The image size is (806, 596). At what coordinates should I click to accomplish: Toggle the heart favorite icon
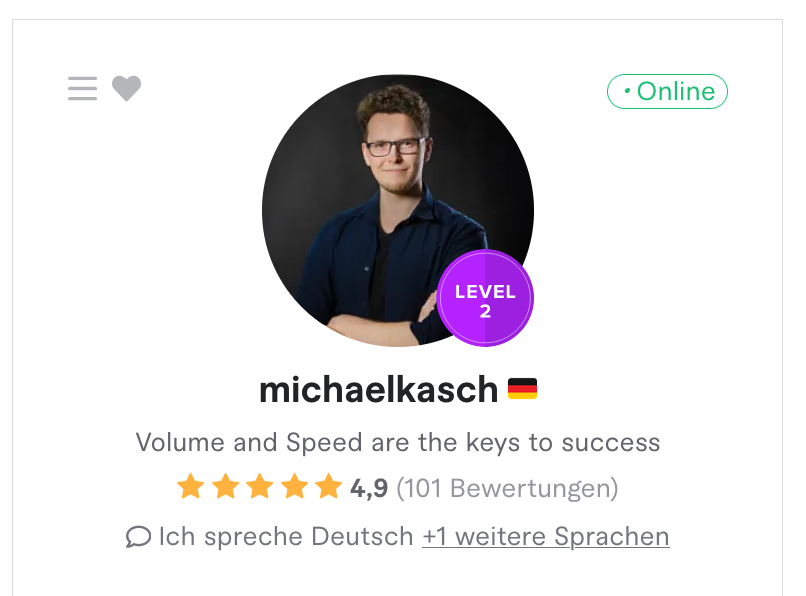click(126, 88)
